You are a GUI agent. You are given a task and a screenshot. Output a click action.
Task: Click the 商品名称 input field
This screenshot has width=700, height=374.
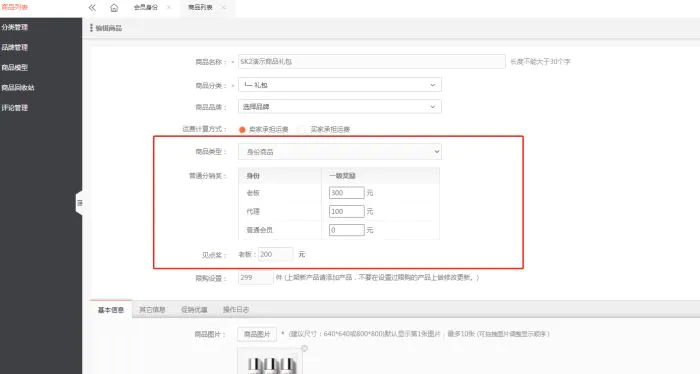tap(371, 62)
